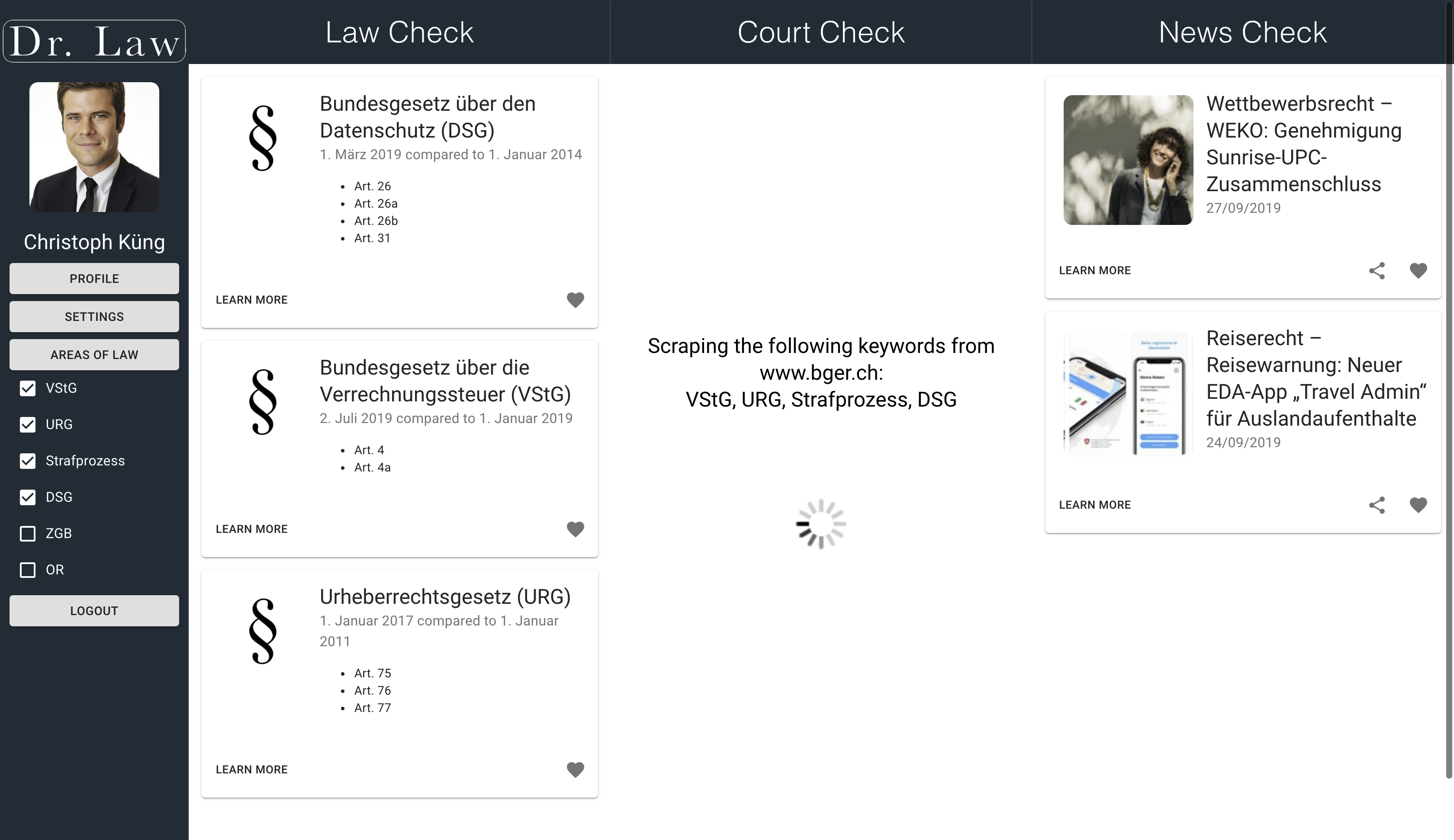The height and width of the screenshot is (840, 1454).
Task: Click the WEKO article thumbnail image
Action: coord(1128,160)
